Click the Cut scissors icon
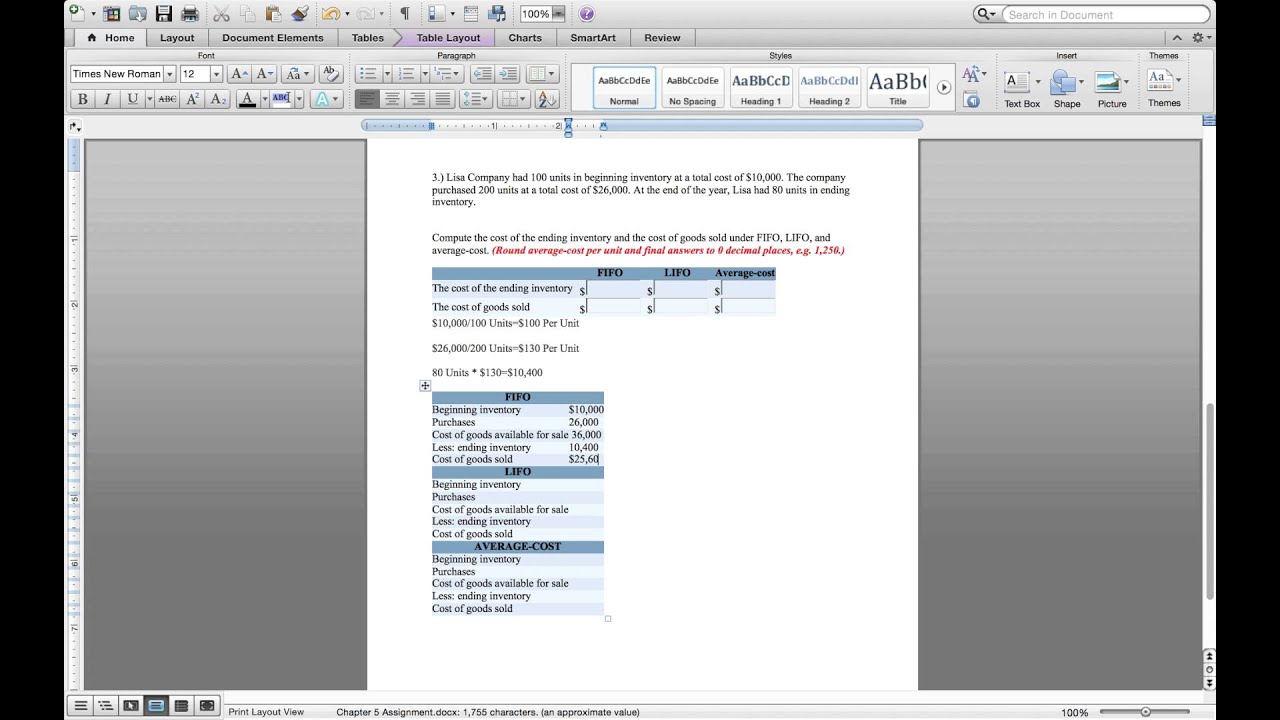The image size is (1280, 720). pyautogui.click(x=222, y=14)
